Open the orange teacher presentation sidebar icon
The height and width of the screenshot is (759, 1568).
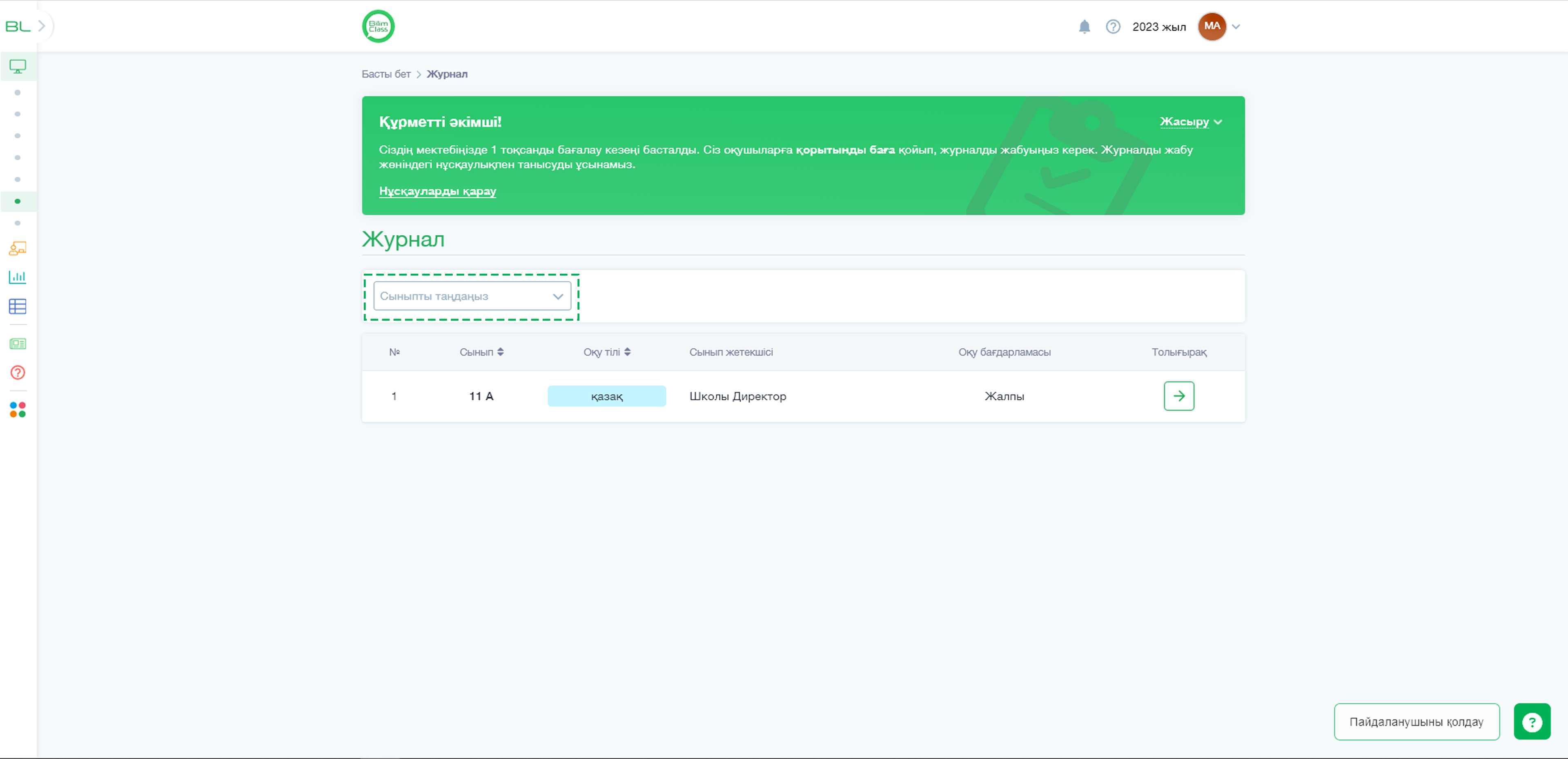(18, 248)
